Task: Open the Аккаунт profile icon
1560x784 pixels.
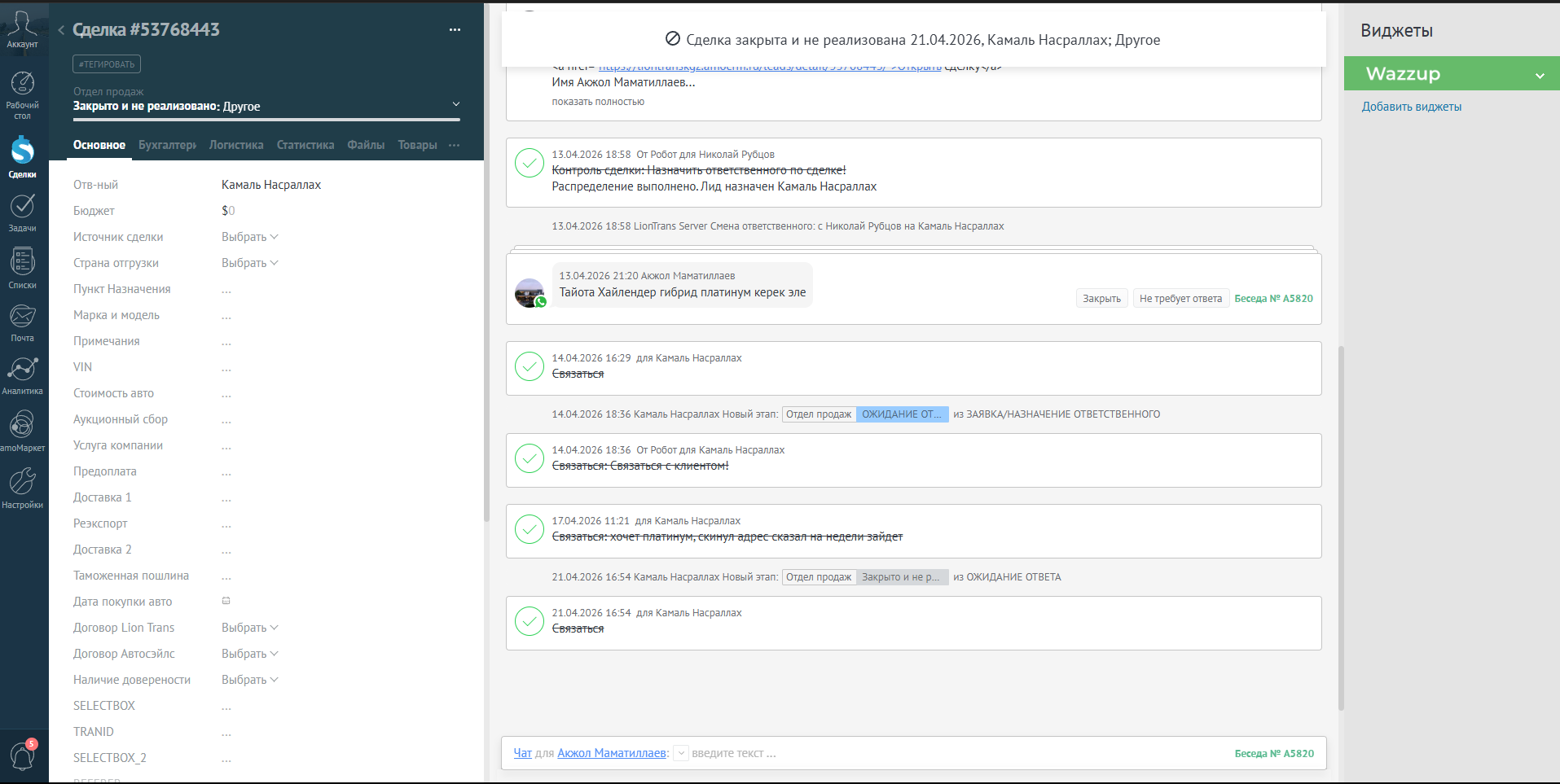Action: point(22,28)
